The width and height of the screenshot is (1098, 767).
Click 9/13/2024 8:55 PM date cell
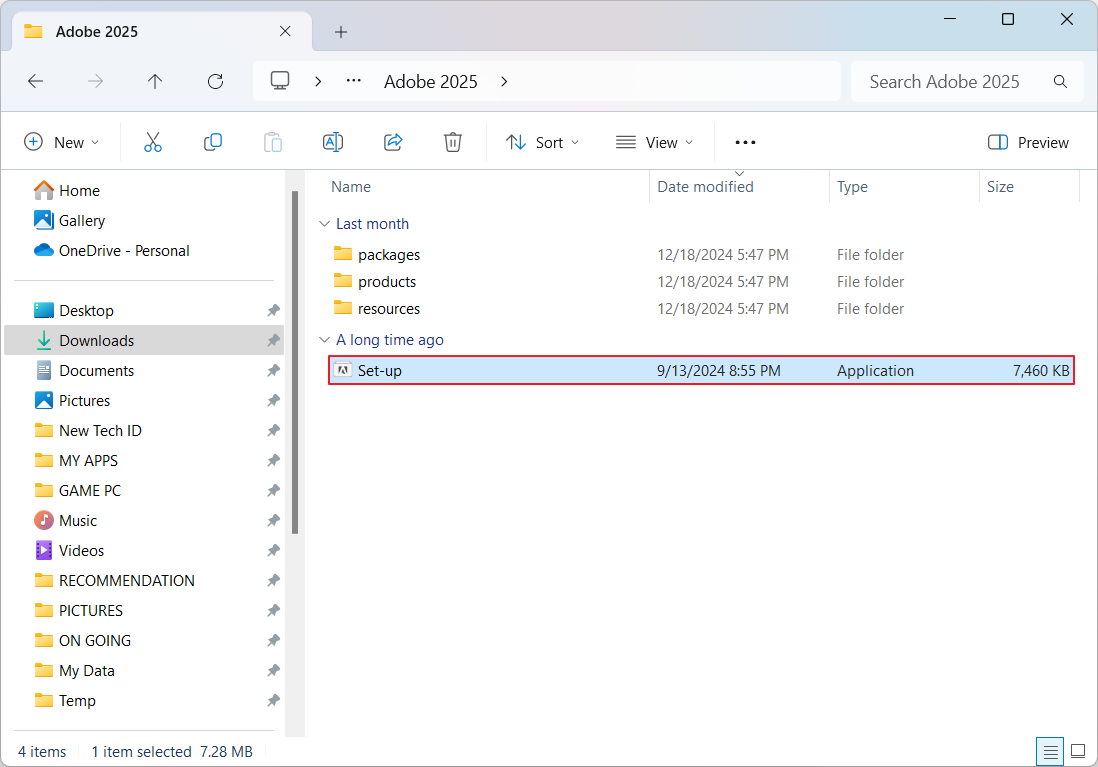point(718,371)
